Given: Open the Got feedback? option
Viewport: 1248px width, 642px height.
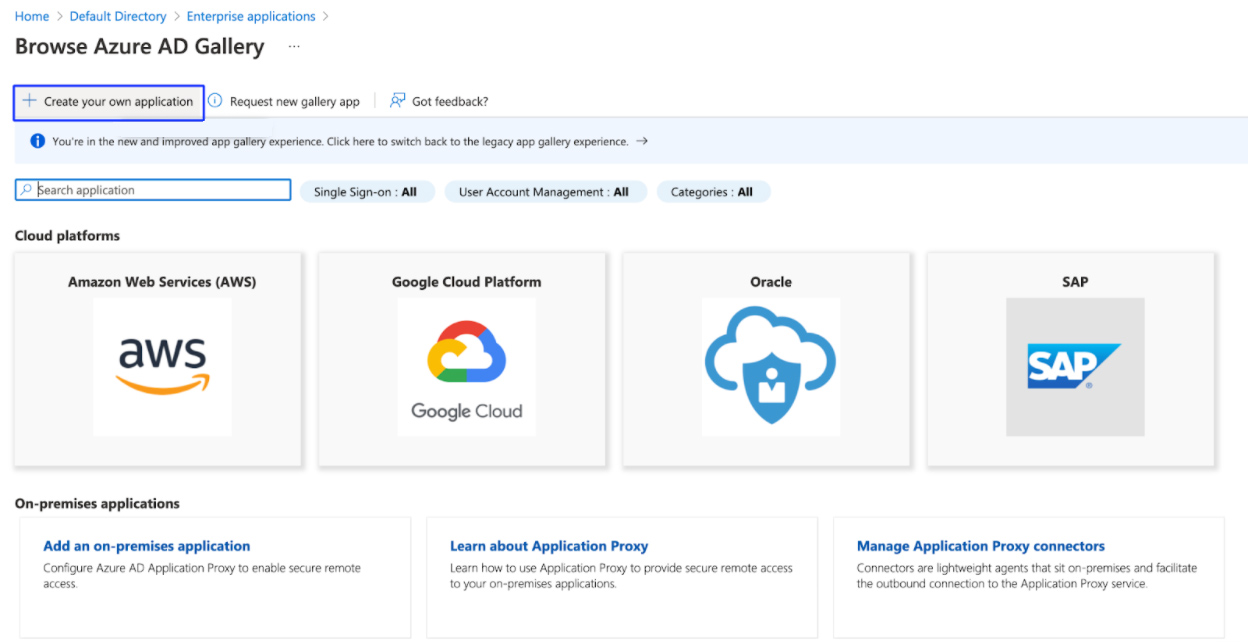Looking at the screenshot, I should [x=450, y=101].
